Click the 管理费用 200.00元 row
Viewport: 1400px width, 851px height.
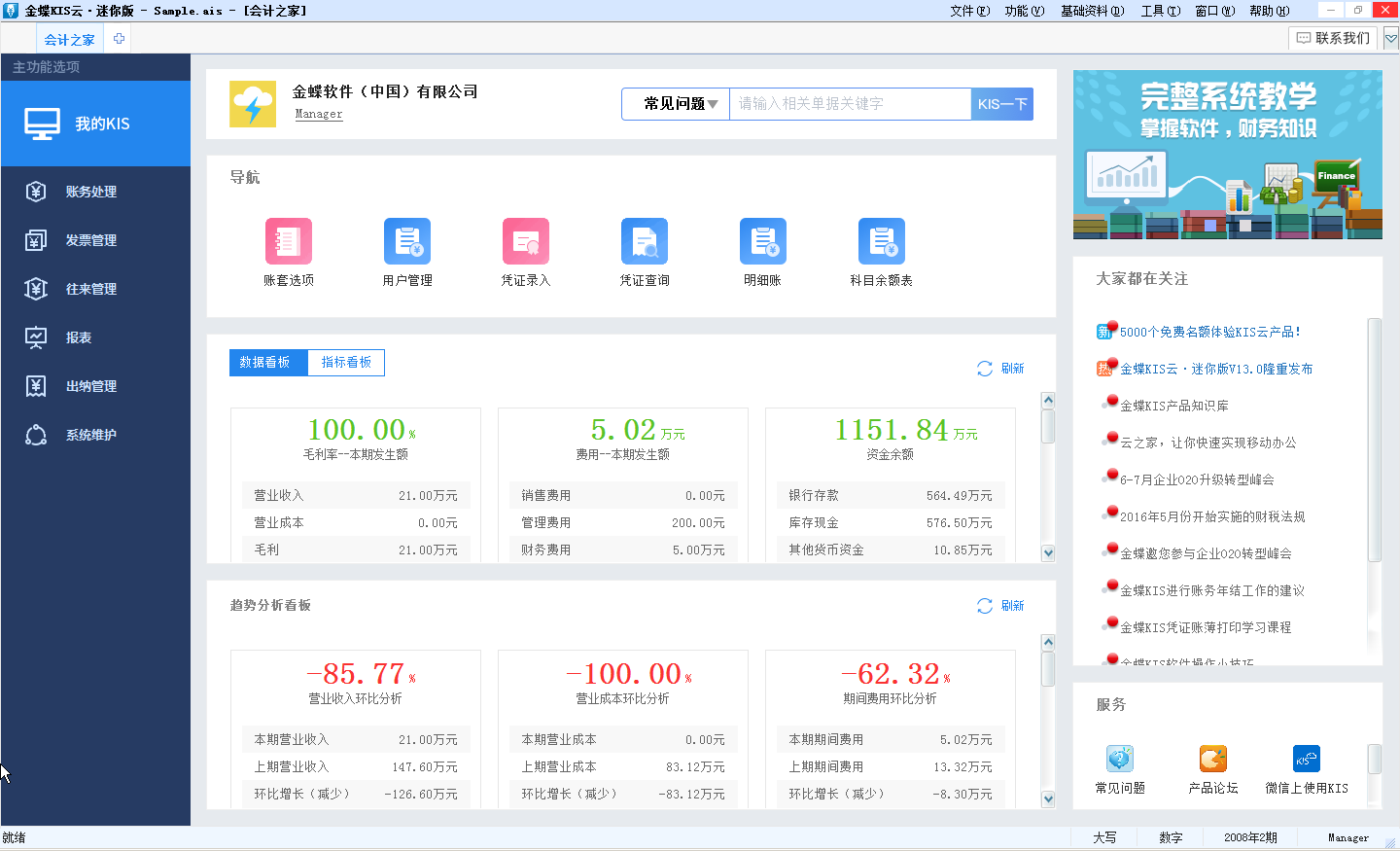(623, 522)
